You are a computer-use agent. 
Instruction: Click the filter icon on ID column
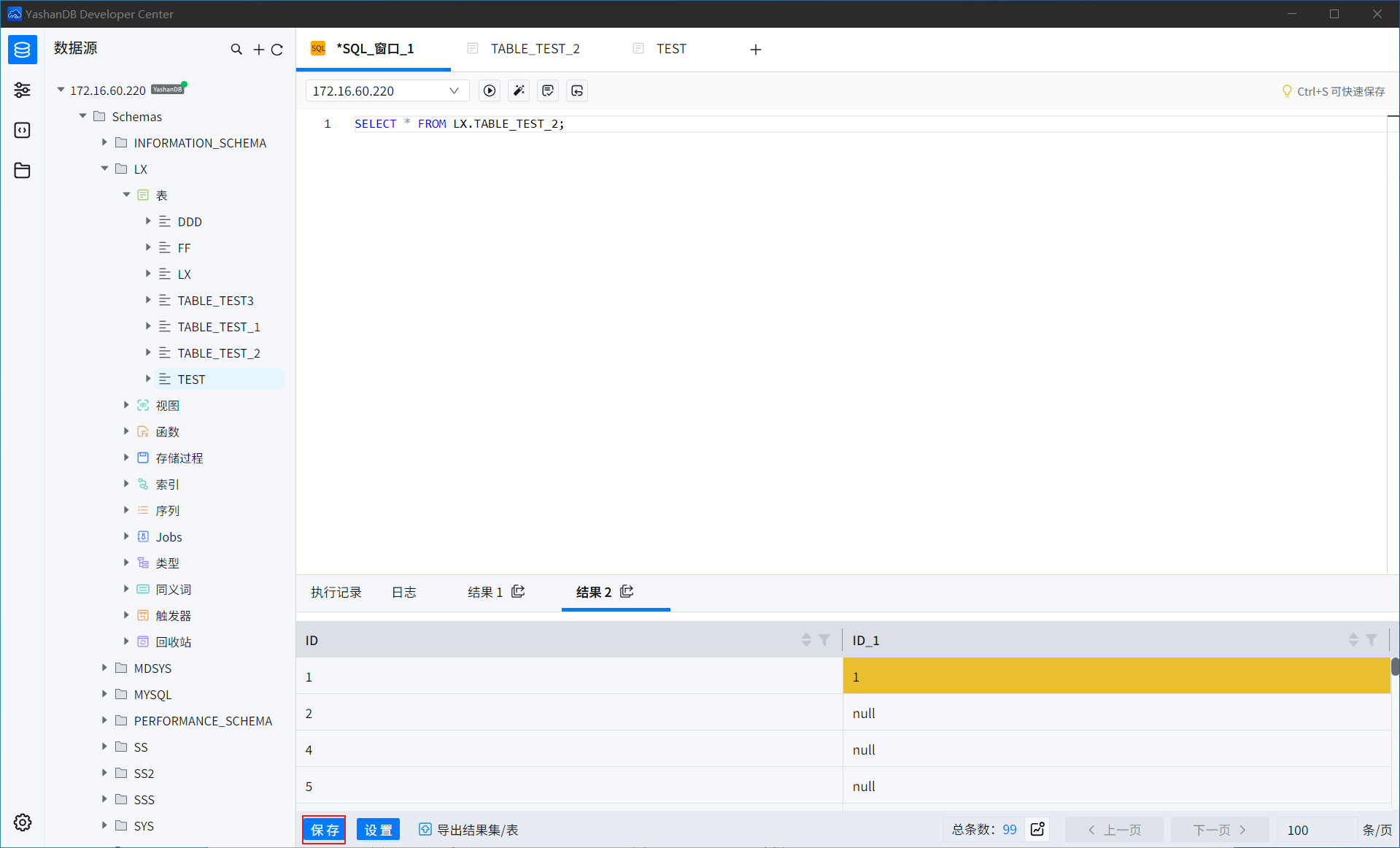pyautogui.click(x=824, y=640)
